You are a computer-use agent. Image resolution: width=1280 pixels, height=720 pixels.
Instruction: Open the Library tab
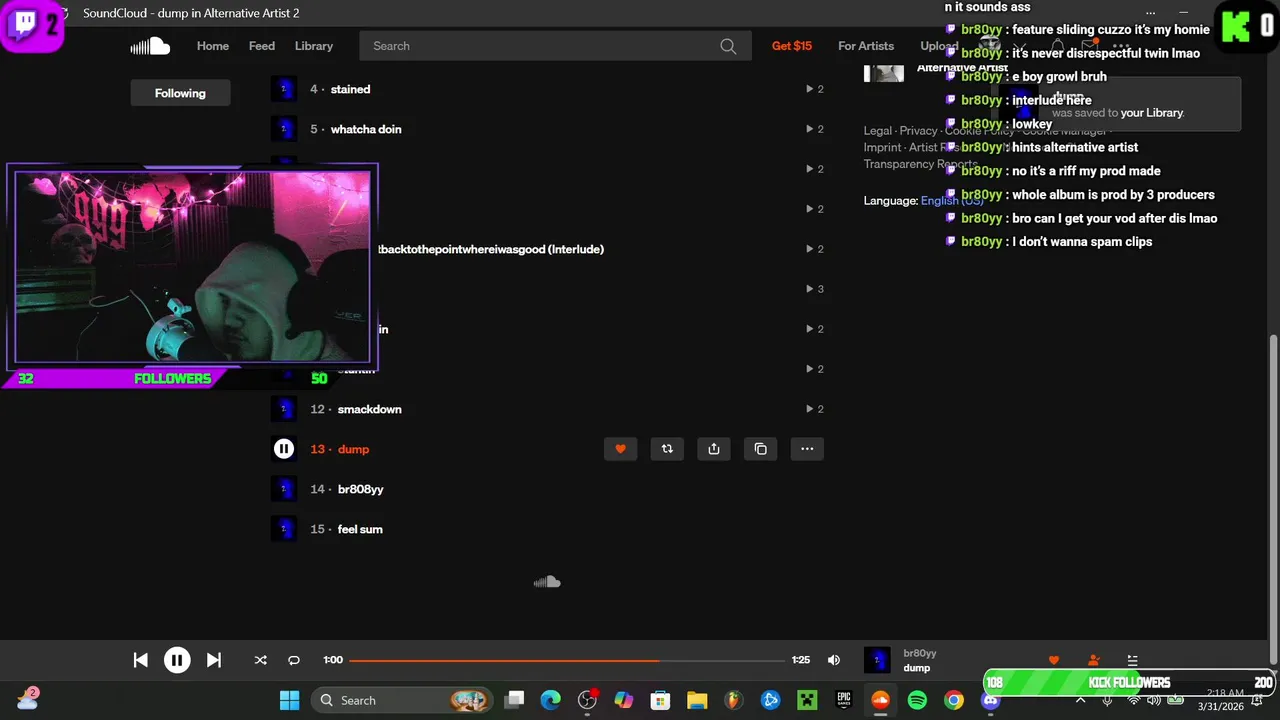tap(314, 46)
